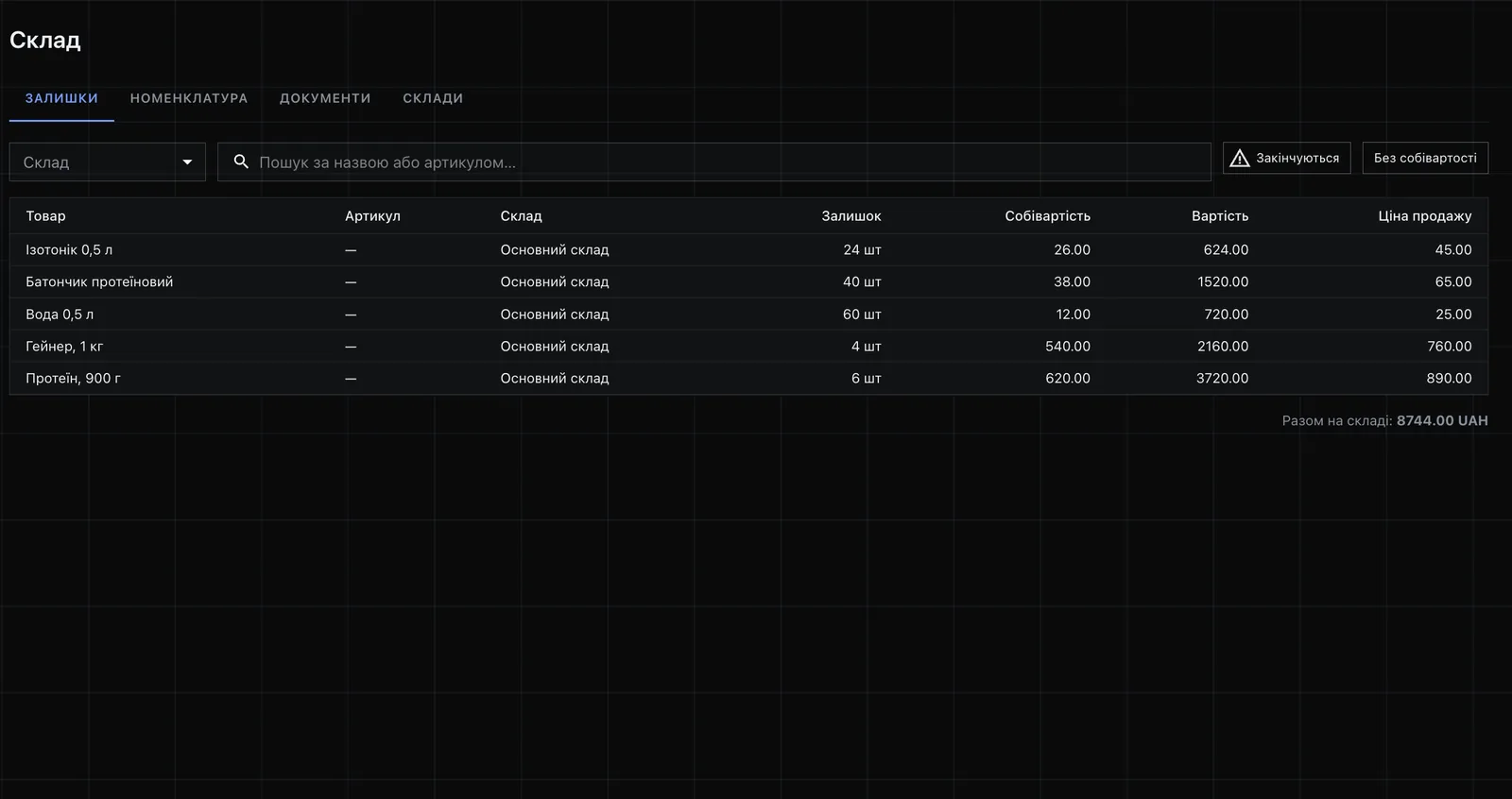Image resolution: width=1512 pixels, height=799 pixels.
Task: Click the 620.00 cost value
Action: [1068, 379]
